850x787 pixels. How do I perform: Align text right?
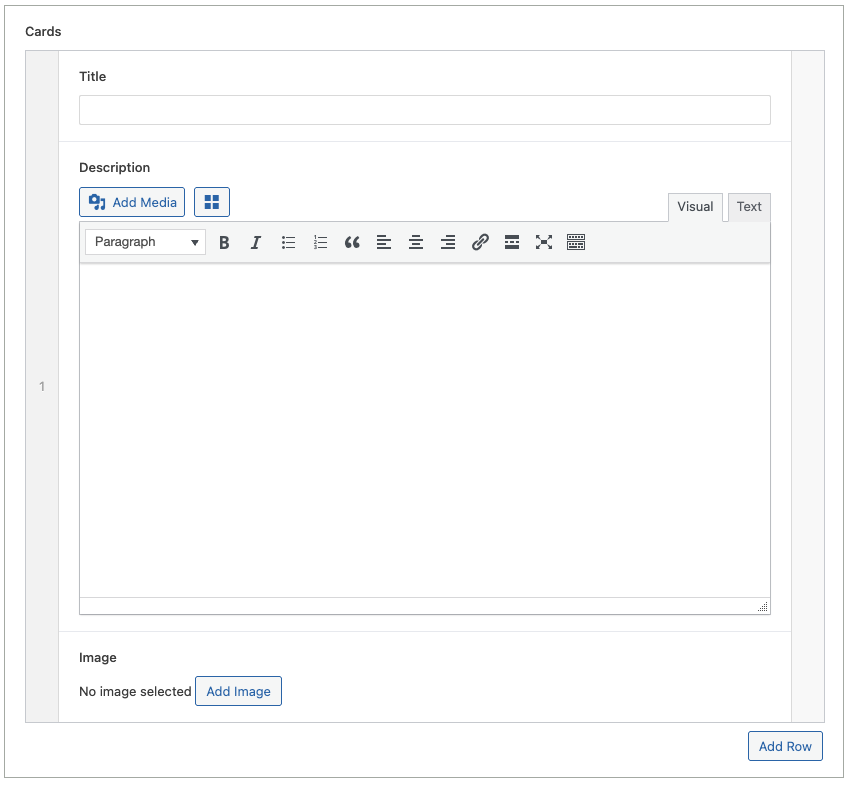(x=448, y=242)
